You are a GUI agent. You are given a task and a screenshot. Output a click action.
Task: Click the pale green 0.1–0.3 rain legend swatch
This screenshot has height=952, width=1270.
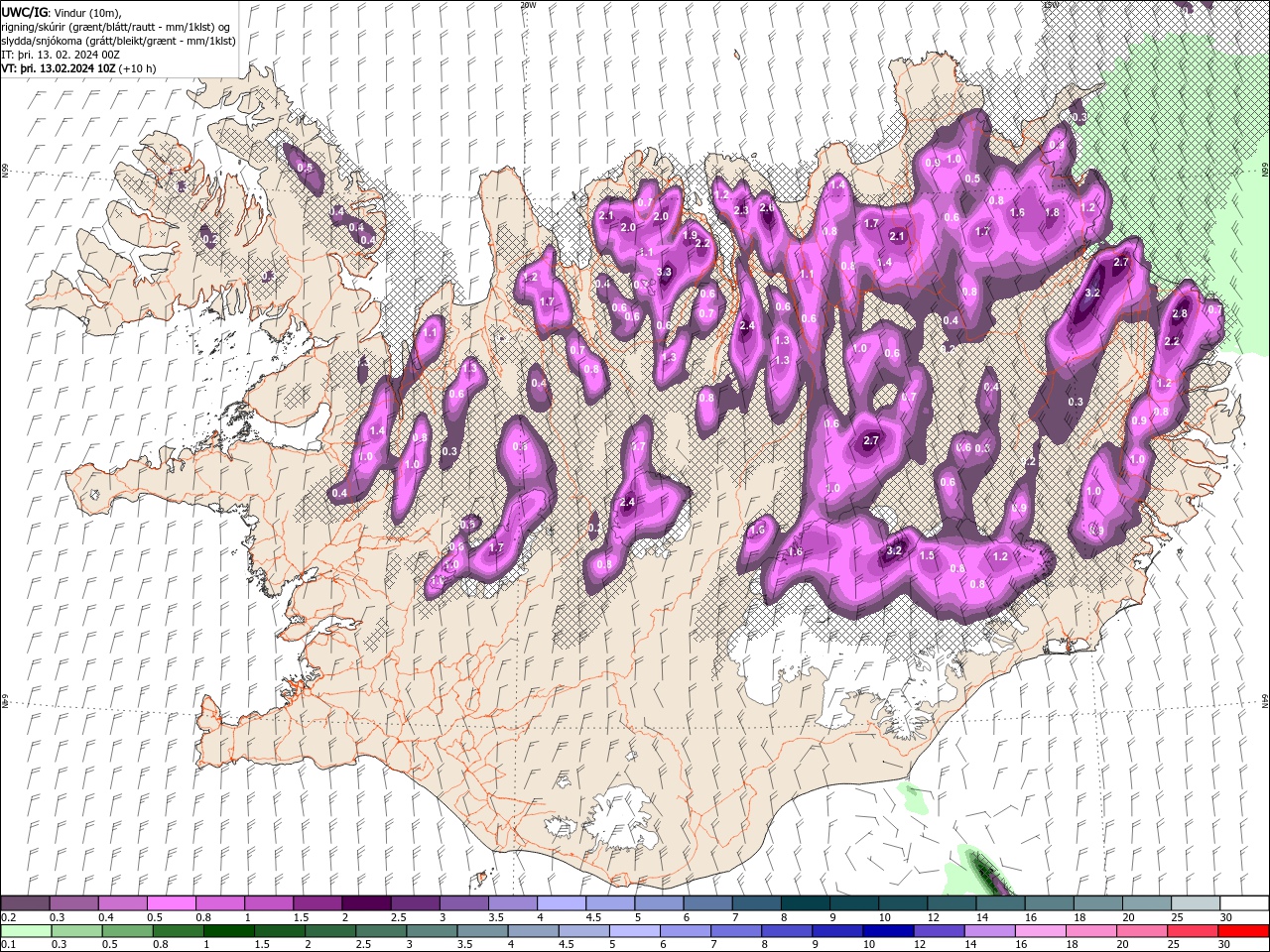point(26,931)
